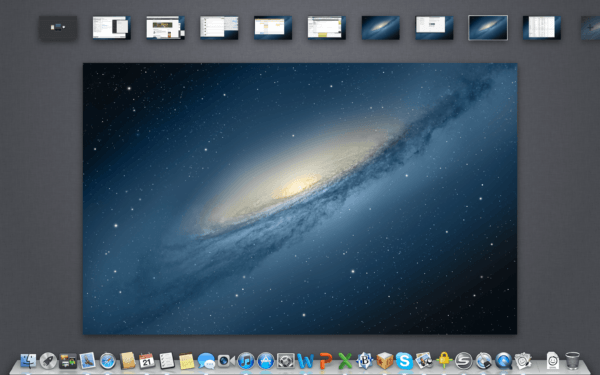
Task: Open the brown Contacts address book
Action: (127, 361)
